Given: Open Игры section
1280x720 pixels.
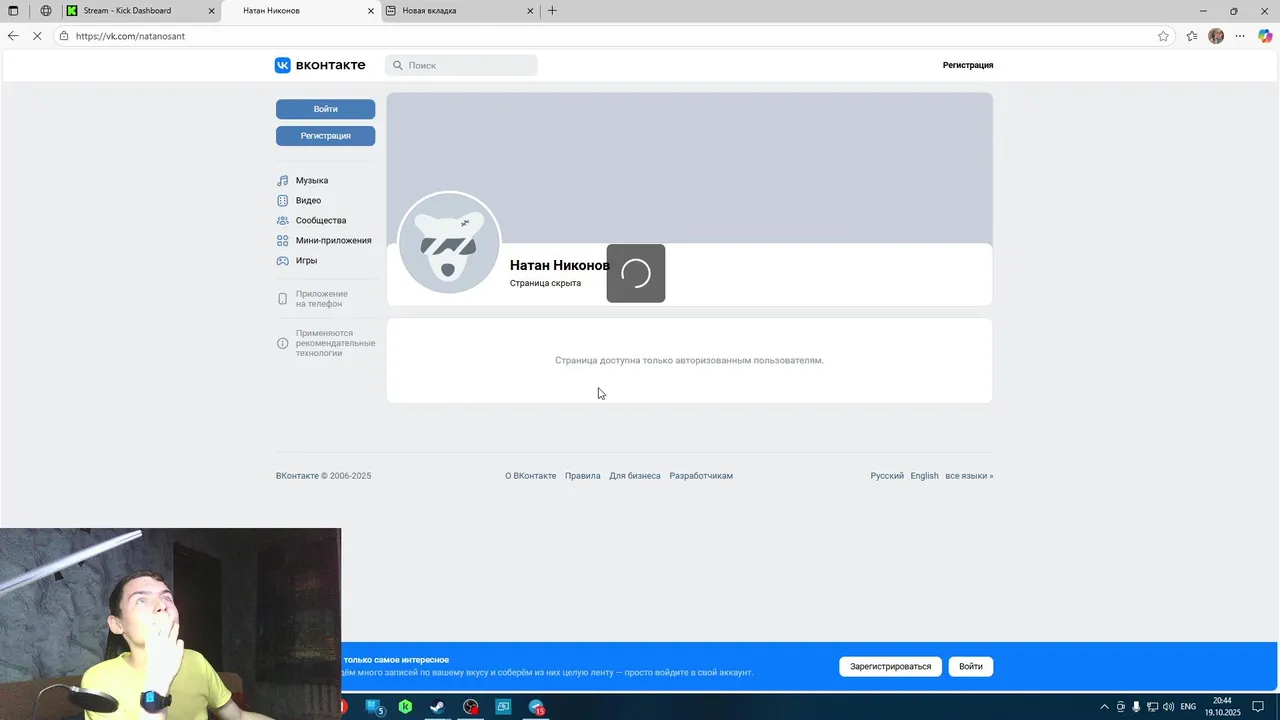Looking at the screenshot, I should click(x=297, y=261).
